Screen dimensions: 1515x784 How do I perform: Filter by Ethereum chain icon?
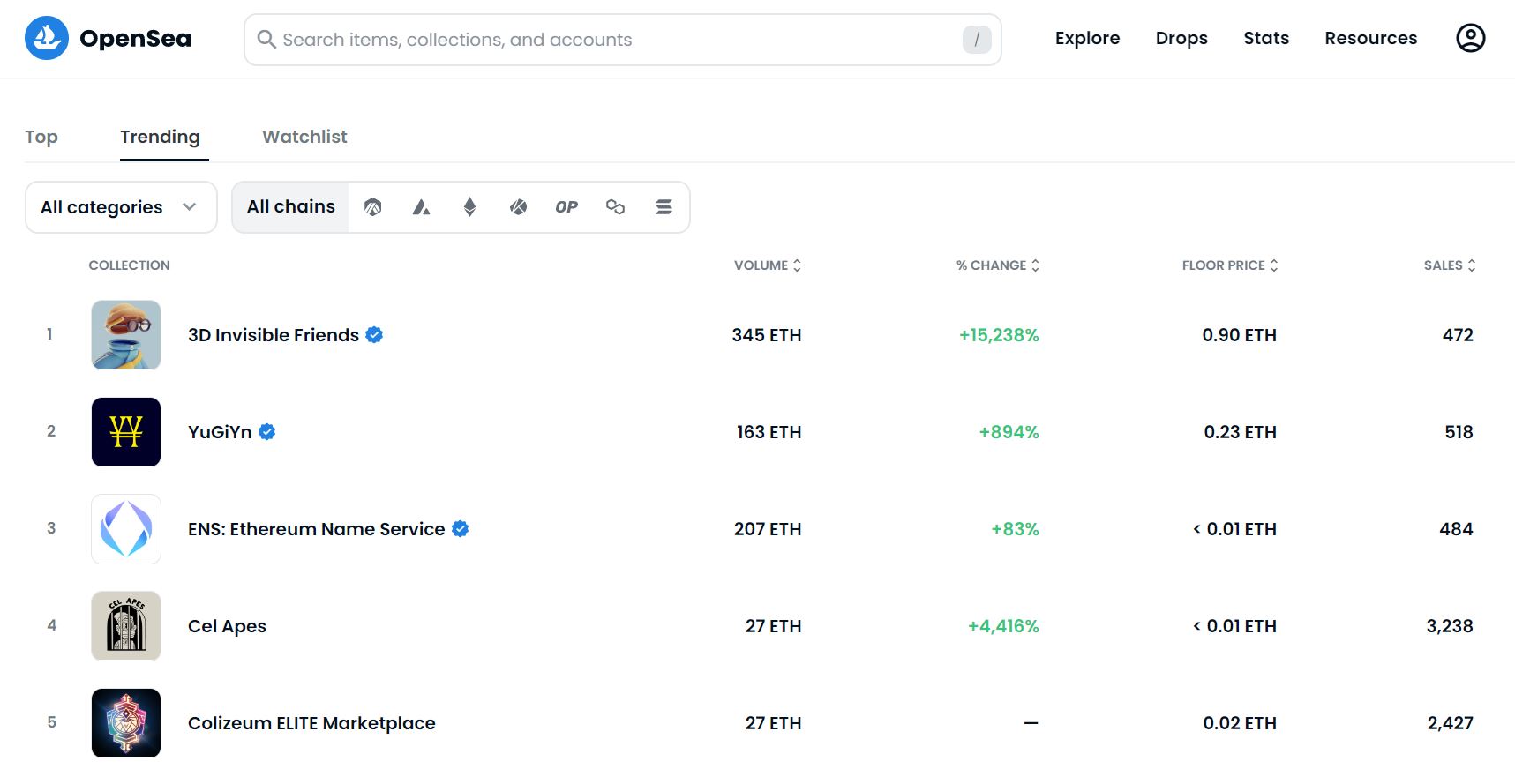tap(470, 207)
